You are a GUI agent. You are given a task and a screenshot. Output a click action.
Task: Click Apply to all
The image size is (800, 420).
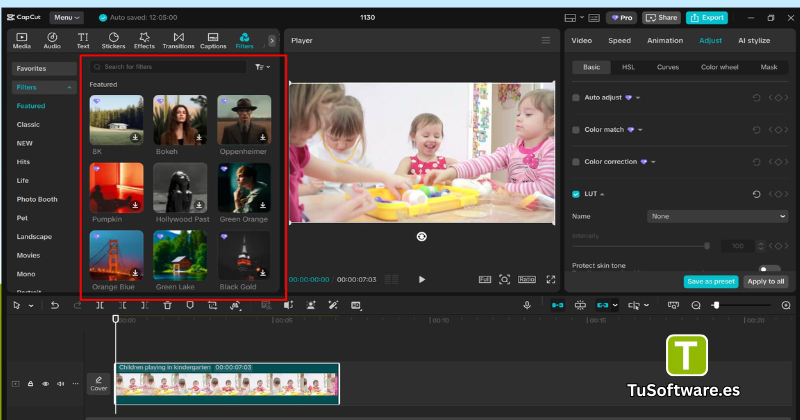[765, 281]
